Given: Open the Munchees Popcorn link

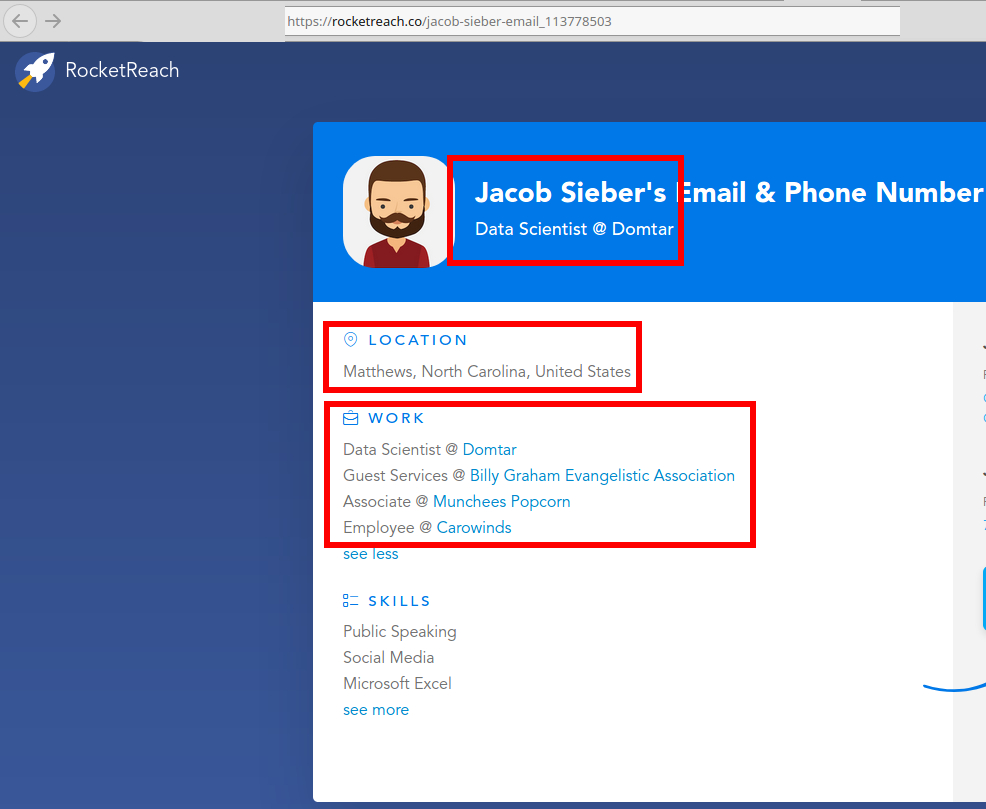Looking at the screenshot, I should 501,502.
